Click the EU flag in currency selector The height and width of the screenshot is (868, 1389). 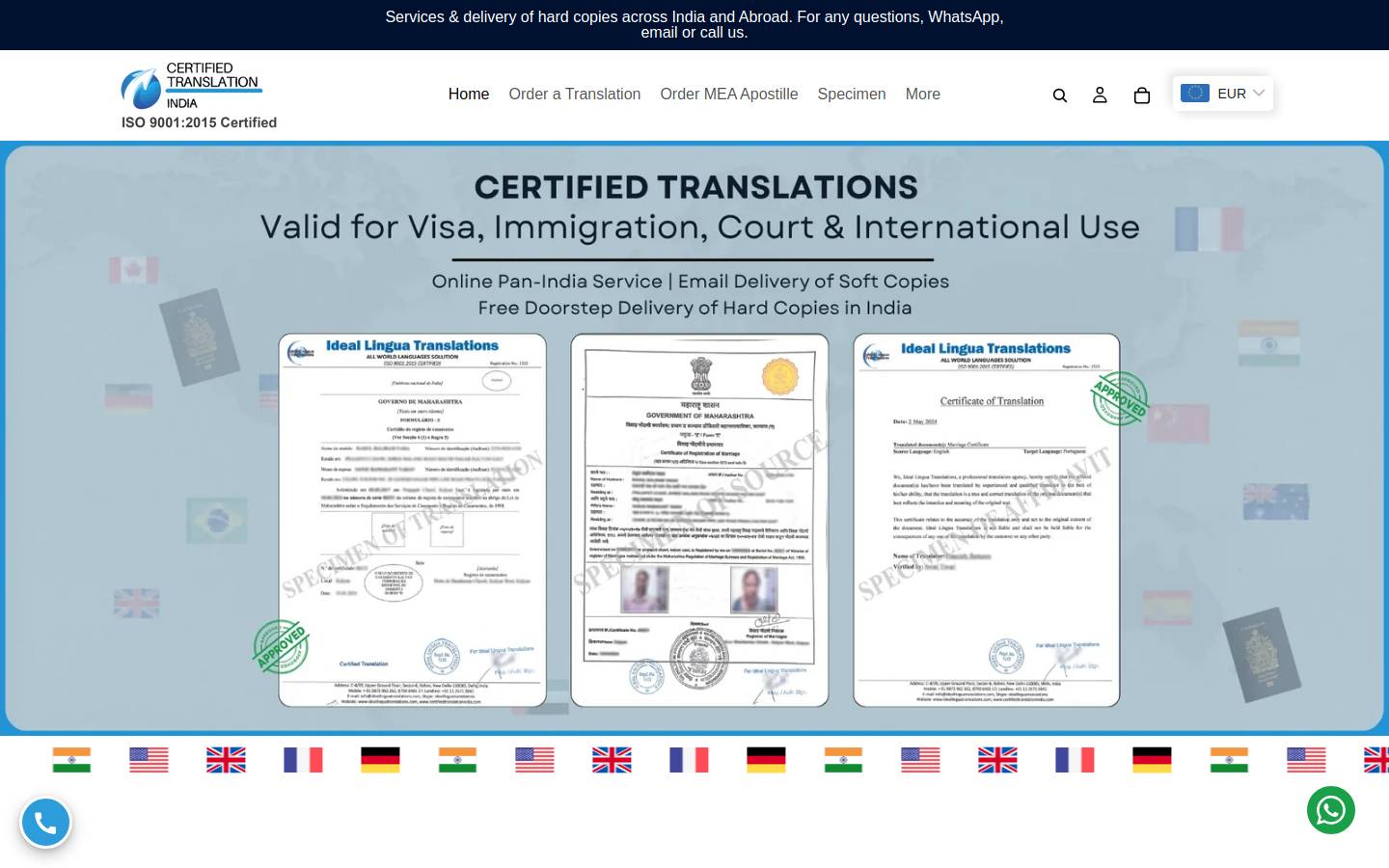tap(1195, 94)
